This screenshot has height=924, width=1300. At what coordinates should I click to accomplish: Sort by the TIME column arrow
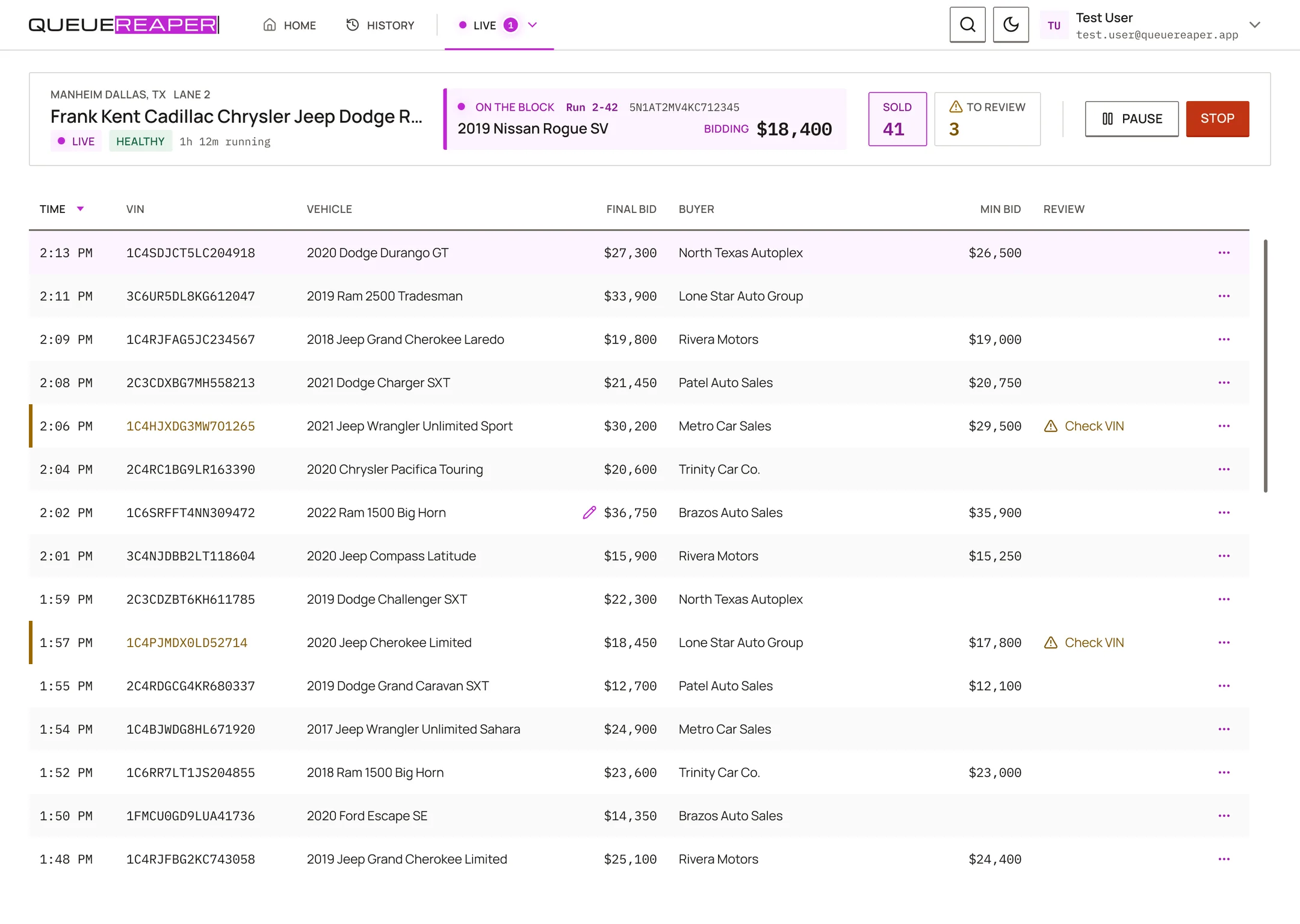(80, 209)
